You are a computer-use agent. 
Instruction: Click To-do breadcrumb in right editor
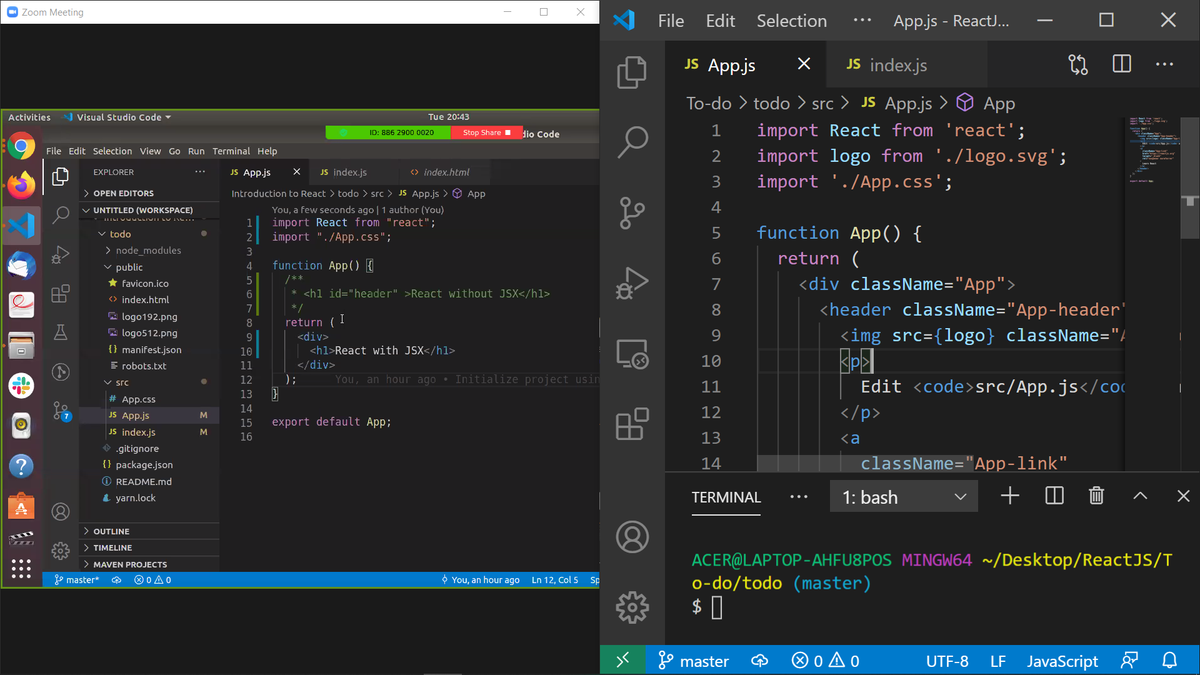708,103
